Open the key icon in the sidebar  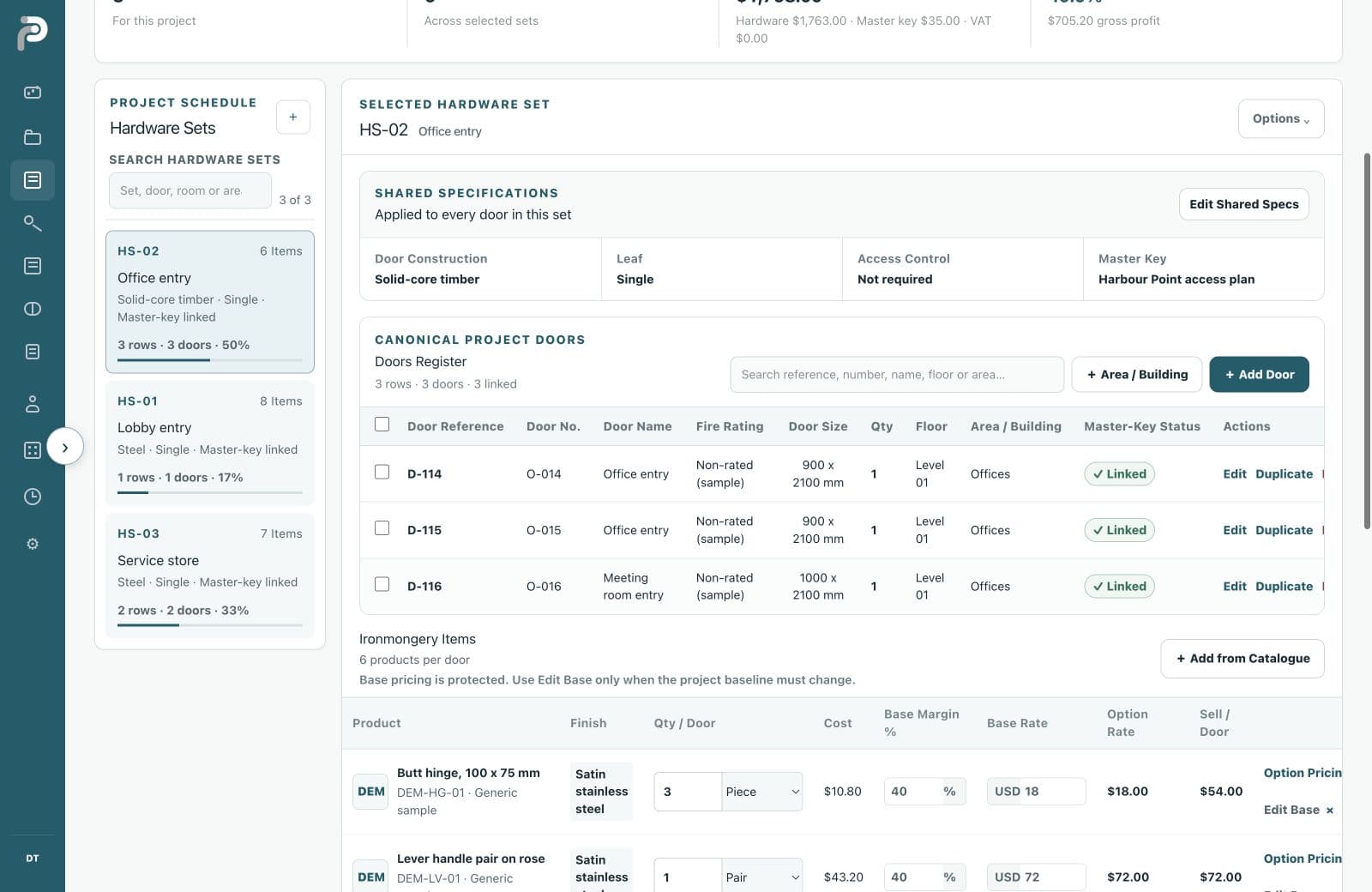pos(33,223)
